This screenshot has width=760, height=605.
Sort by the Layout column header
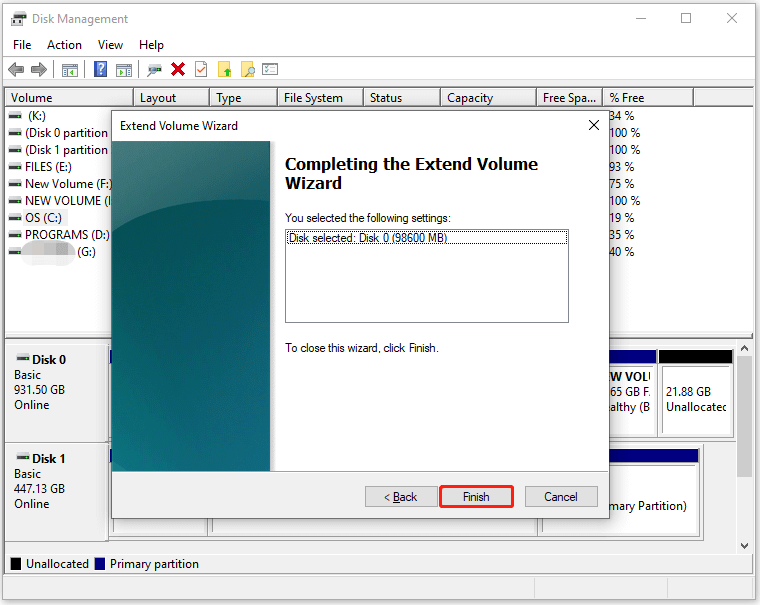click(172, 97)
